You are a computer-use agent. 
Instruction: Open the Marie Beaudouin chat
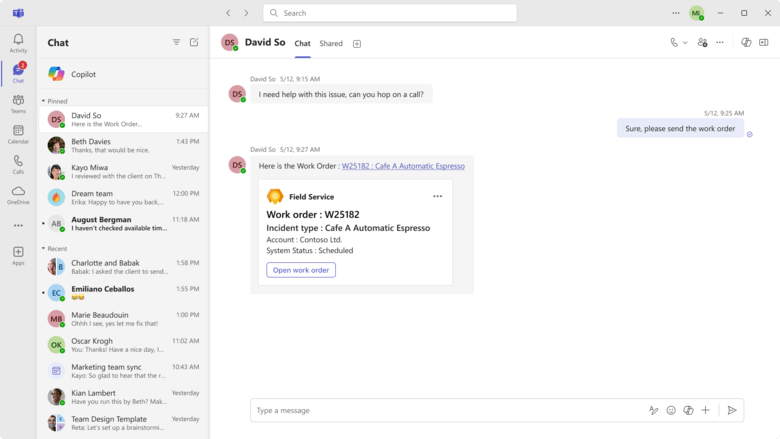[123, 319]
